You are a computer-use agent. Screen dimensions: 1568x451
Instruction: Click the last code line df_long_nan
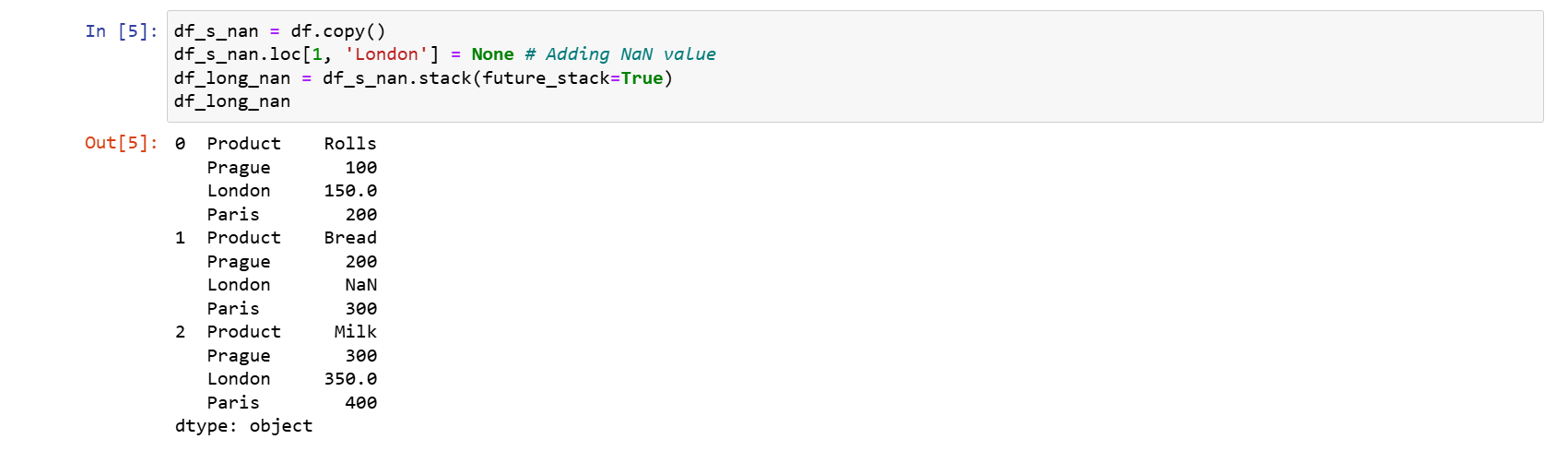point(232,101)
